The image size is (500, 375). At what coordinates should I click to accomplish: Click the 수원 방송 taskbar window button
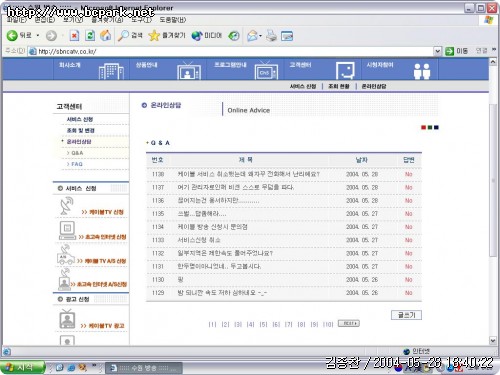coord(144,368)
